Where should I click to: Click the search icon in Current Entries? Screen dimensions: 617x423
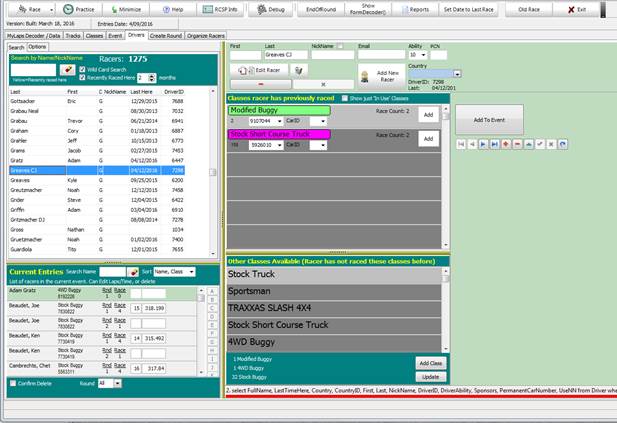tap(133, 272)
